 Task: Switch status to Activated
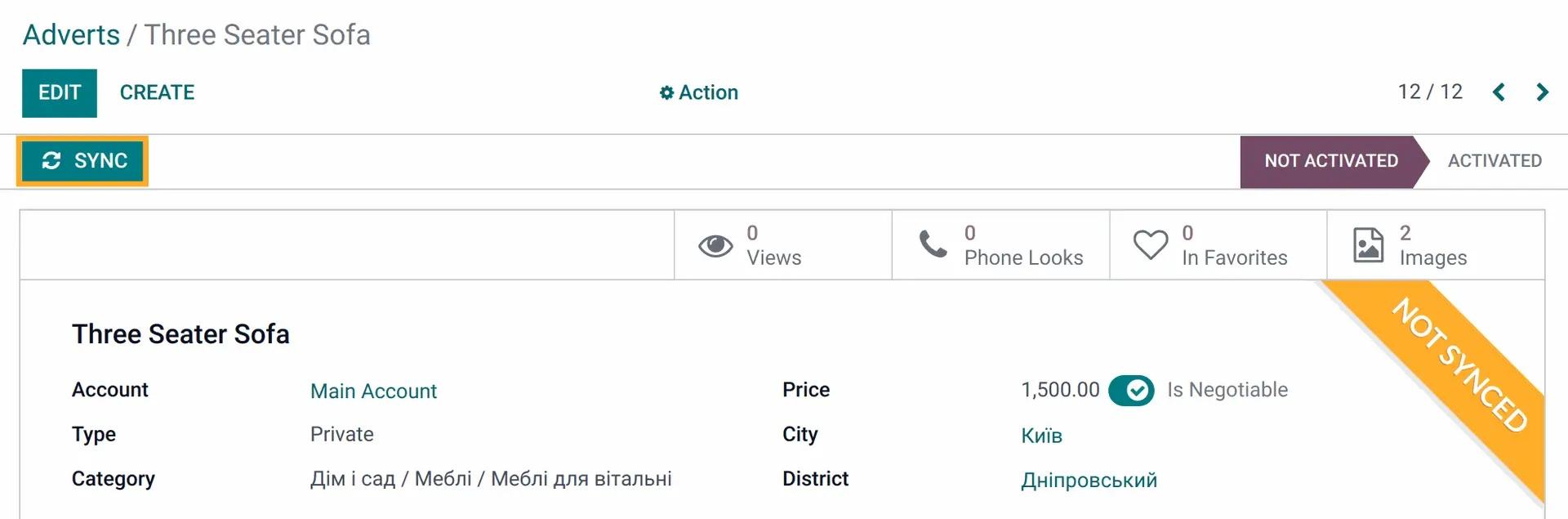point(1494,160)
